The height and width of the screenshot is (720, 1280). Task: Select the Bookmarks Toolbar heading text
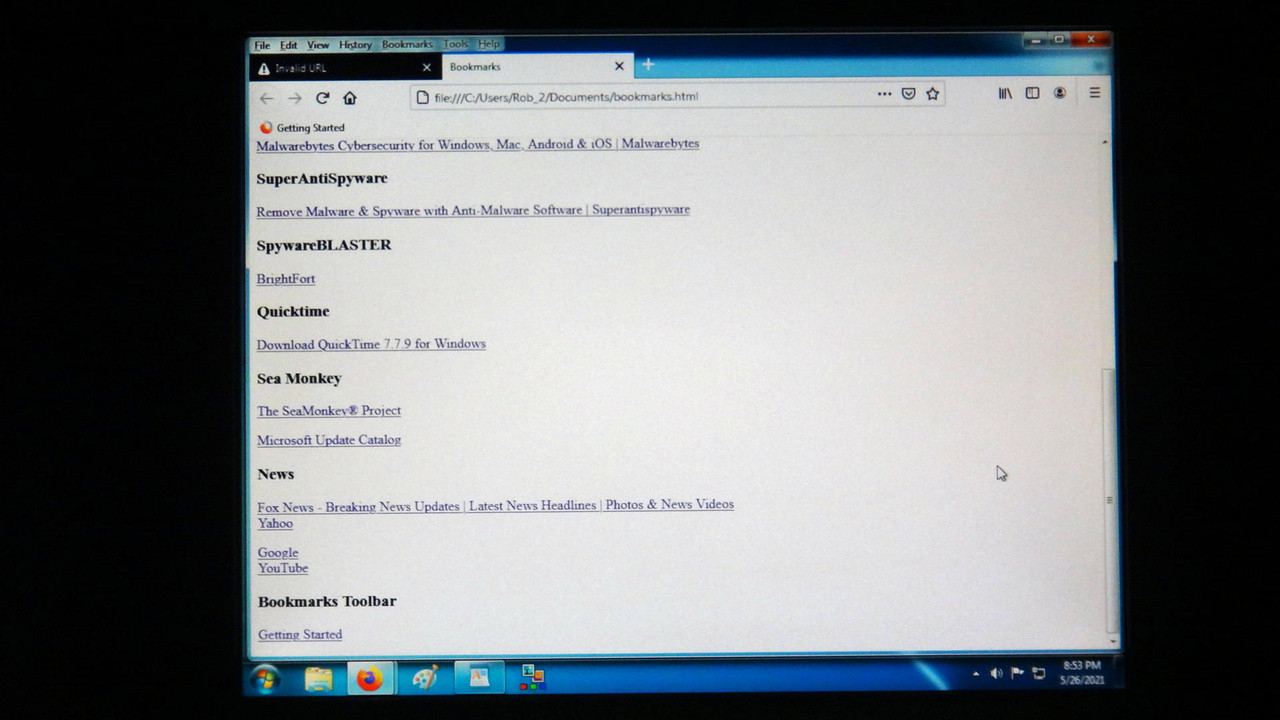click(x=327, y=601)
